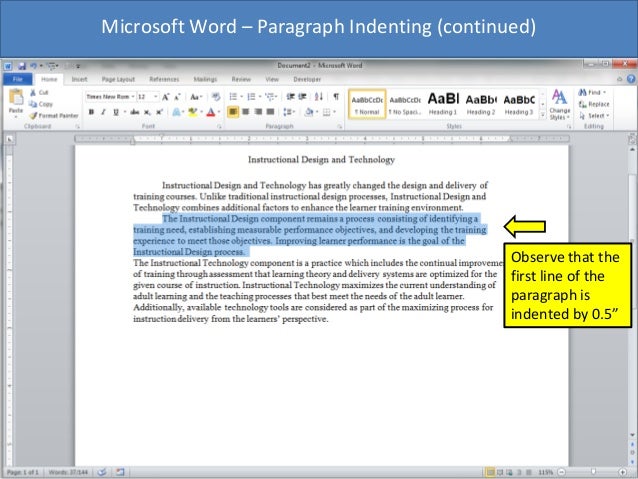The image size is (638, 479).
Task: Apply numbered list formatting
Action: 251,97
